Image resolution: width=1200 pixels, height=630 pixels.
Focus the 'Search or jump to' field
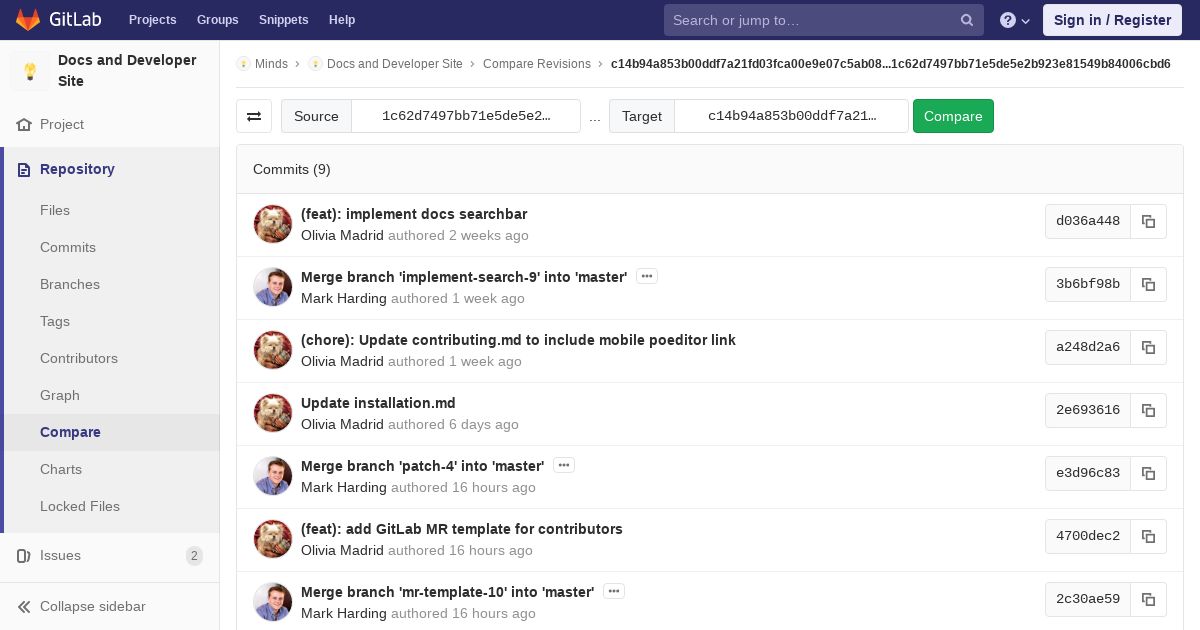(x=812, y=20)
